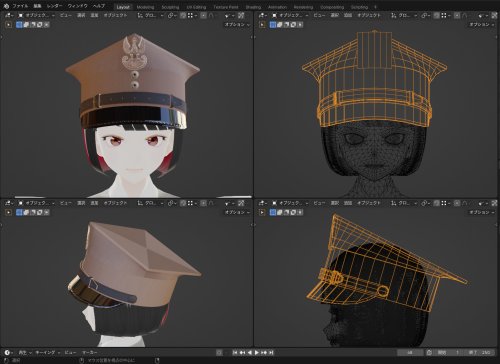Open the ファイル menu
This screenshot has height=364, width=500.
(x=20, y=6)
